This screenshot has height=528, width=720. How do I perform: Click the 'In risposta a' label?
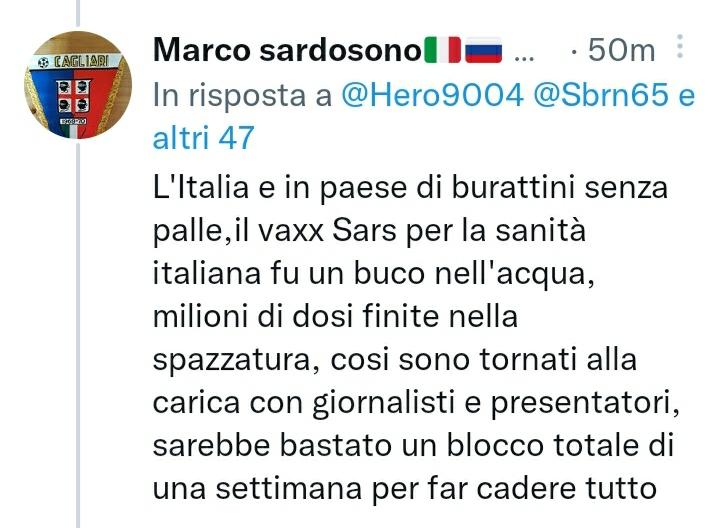tap(242, 96)
